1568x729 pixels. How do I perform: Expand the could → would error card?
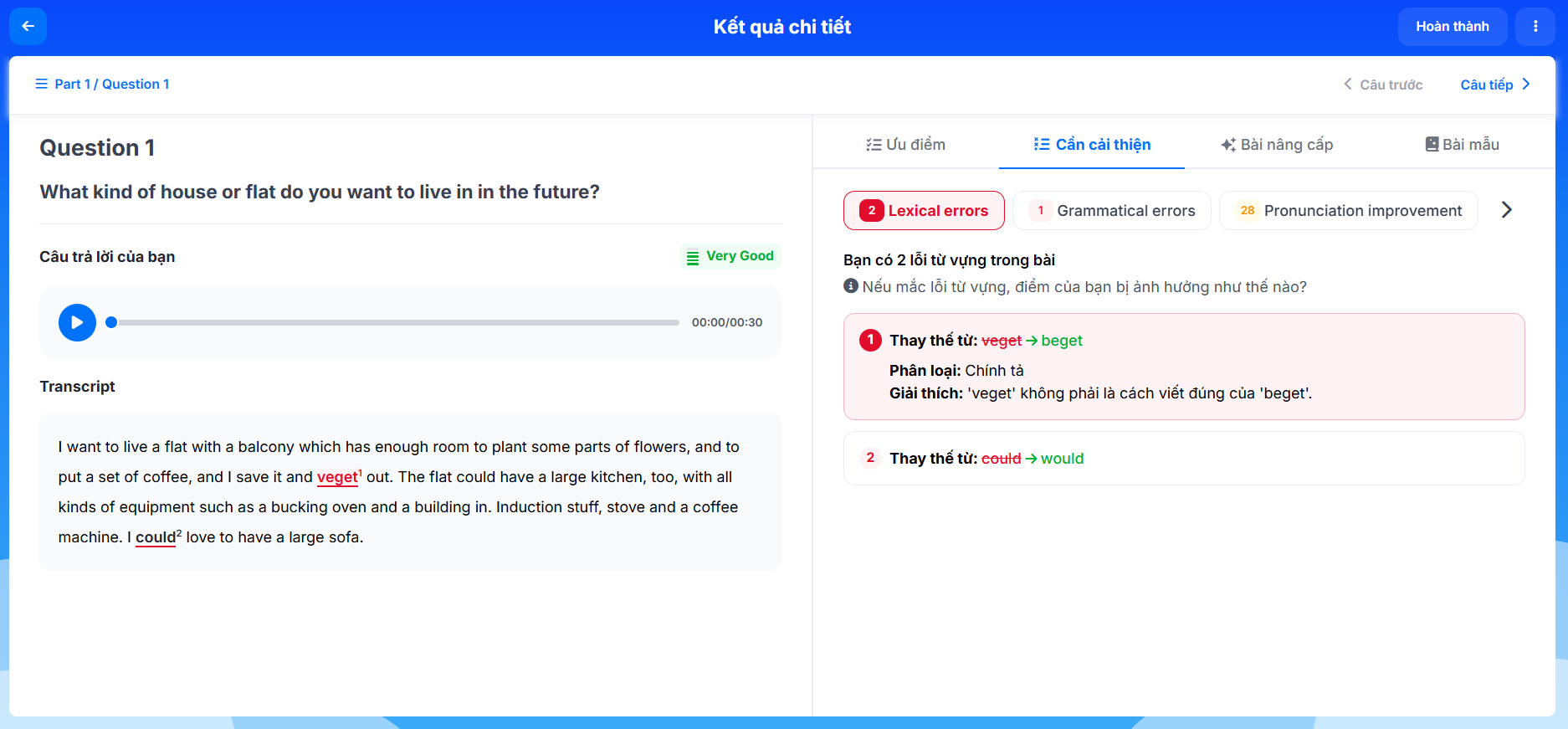point(1183,459)
